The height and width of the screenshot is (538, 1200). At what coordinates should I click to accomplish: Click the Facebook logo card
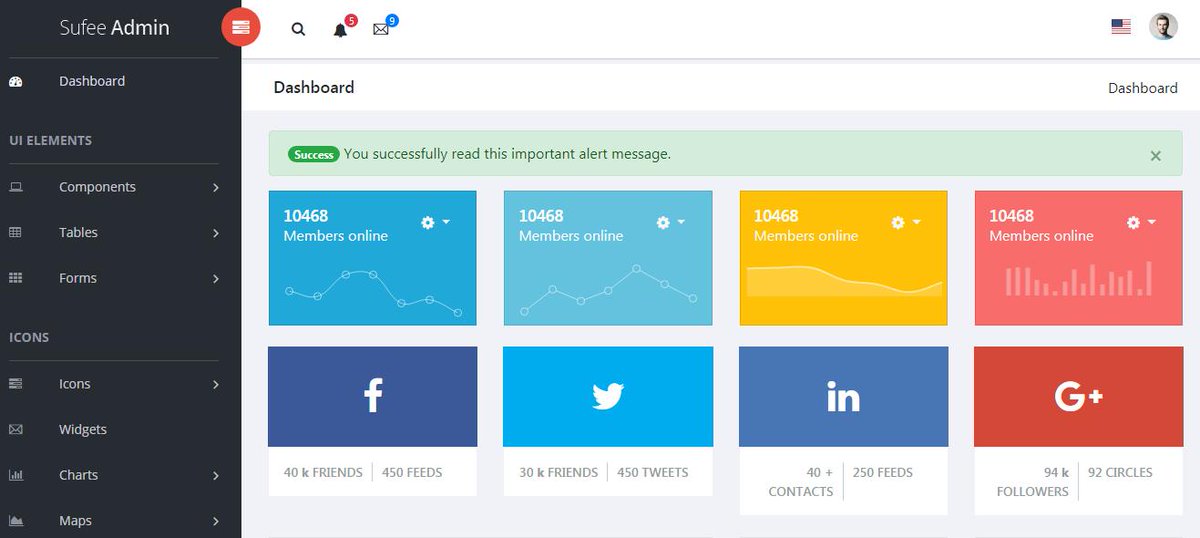click(x=372, y=396)
